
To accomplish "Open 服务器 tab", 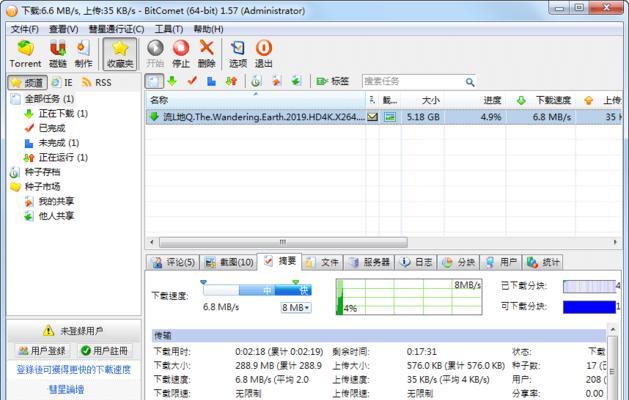I will tap(369, 262).
